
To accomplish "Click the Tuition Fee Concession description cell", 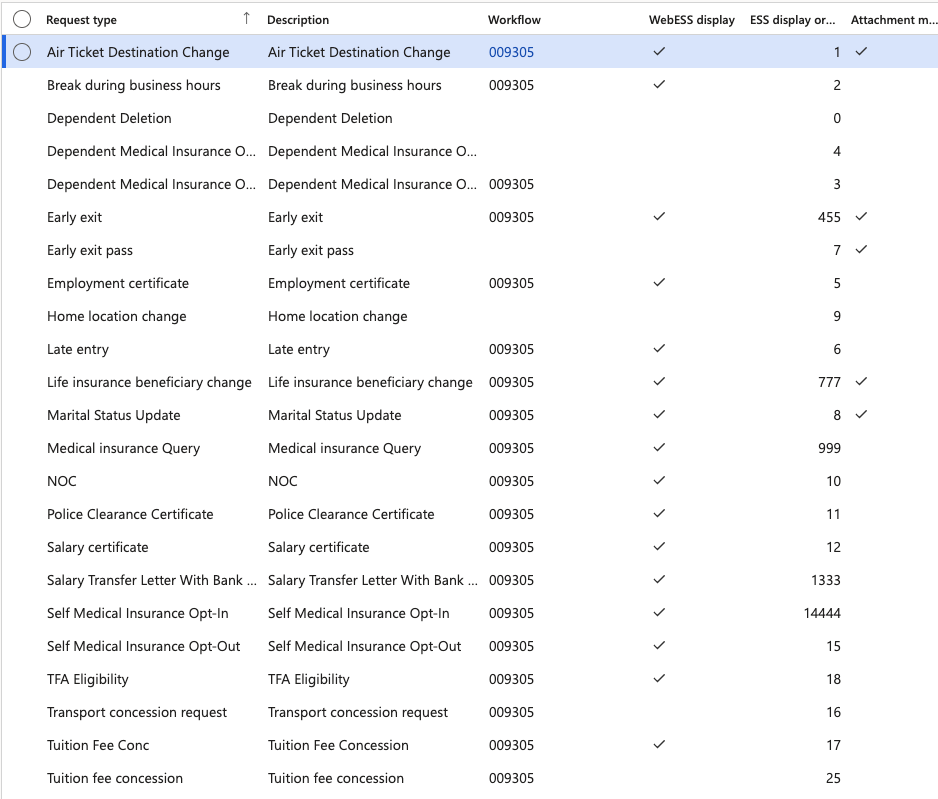I will (338, 745).
